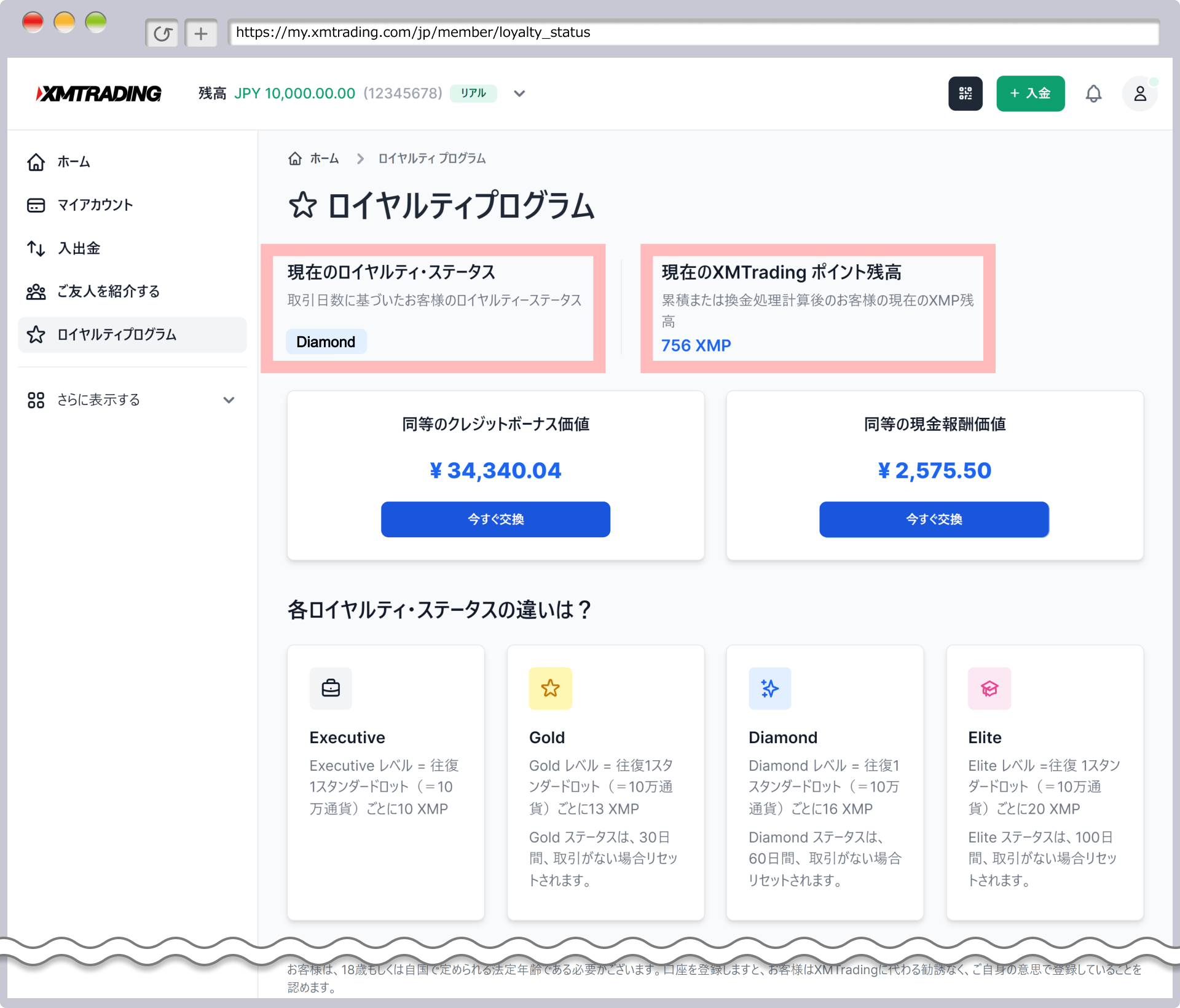Click the home icon in sidebar
This screenshot has width=1180, height=1008.
36,162
